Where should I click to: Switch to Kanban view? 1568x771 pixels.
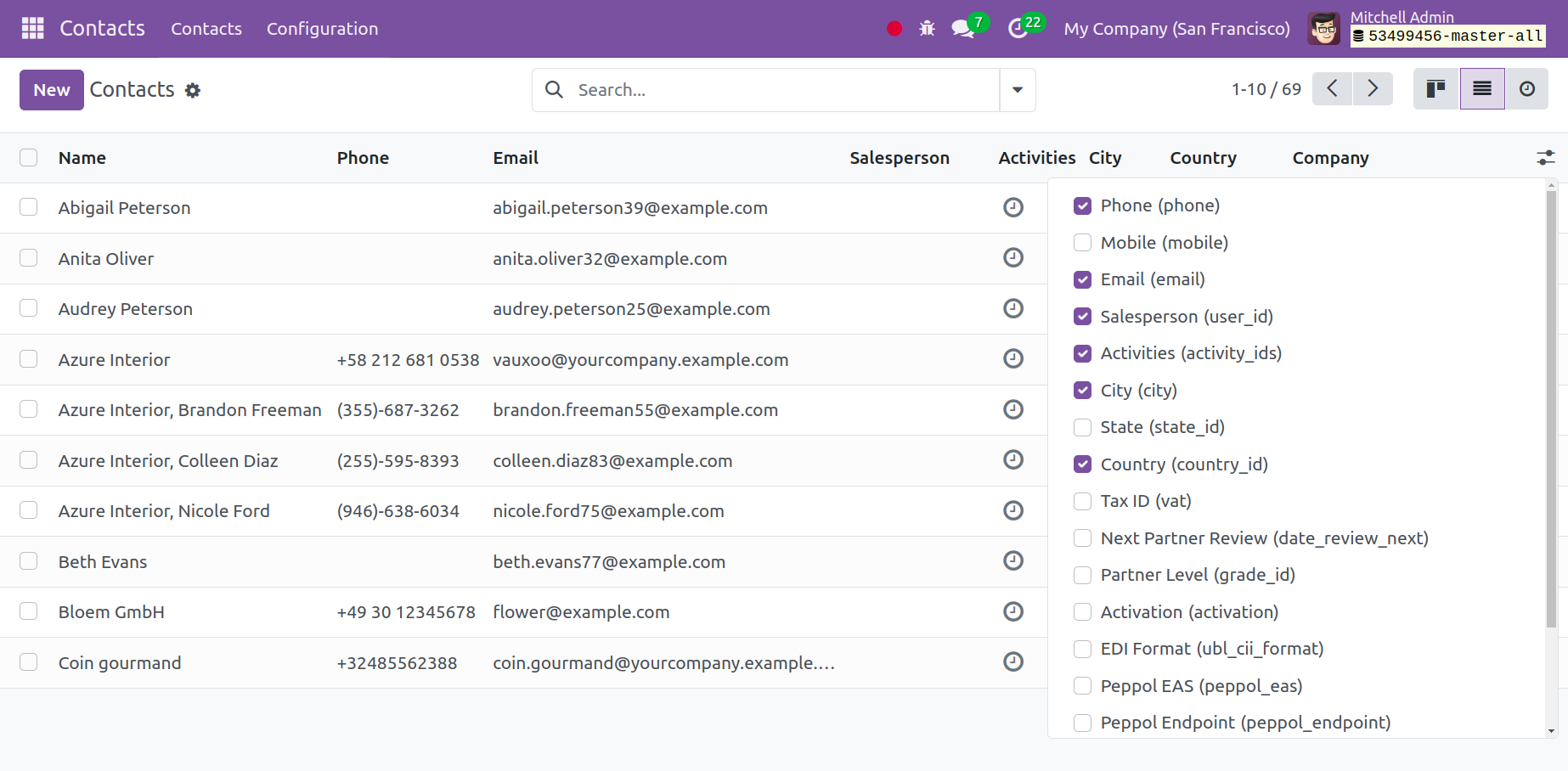pos(1435,89)
